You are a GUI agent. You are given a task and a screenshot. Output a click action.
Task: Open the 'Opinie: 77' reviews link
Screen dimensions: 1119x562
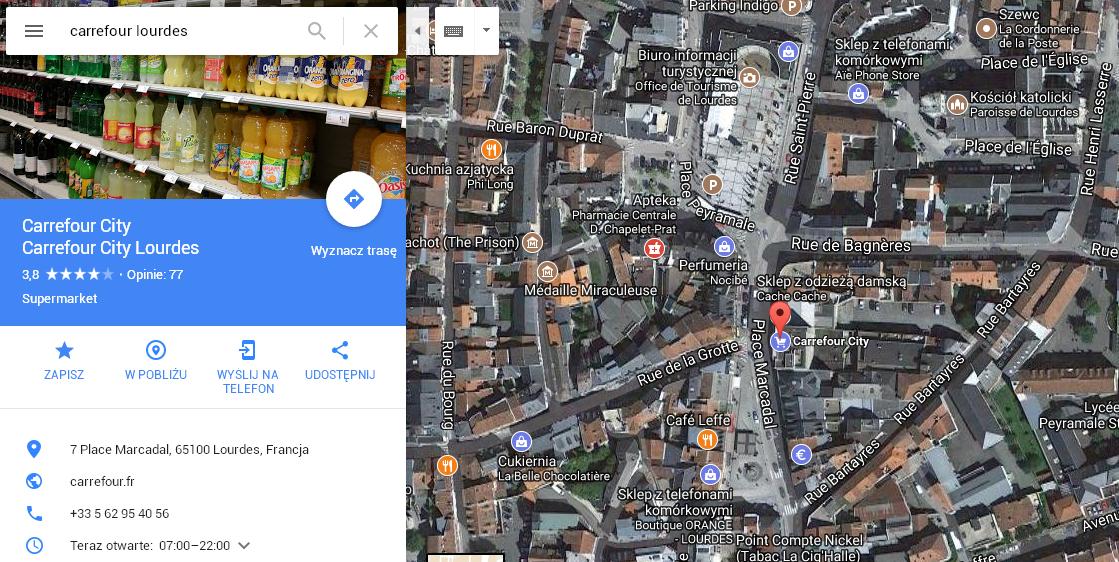tap(155, 275)
